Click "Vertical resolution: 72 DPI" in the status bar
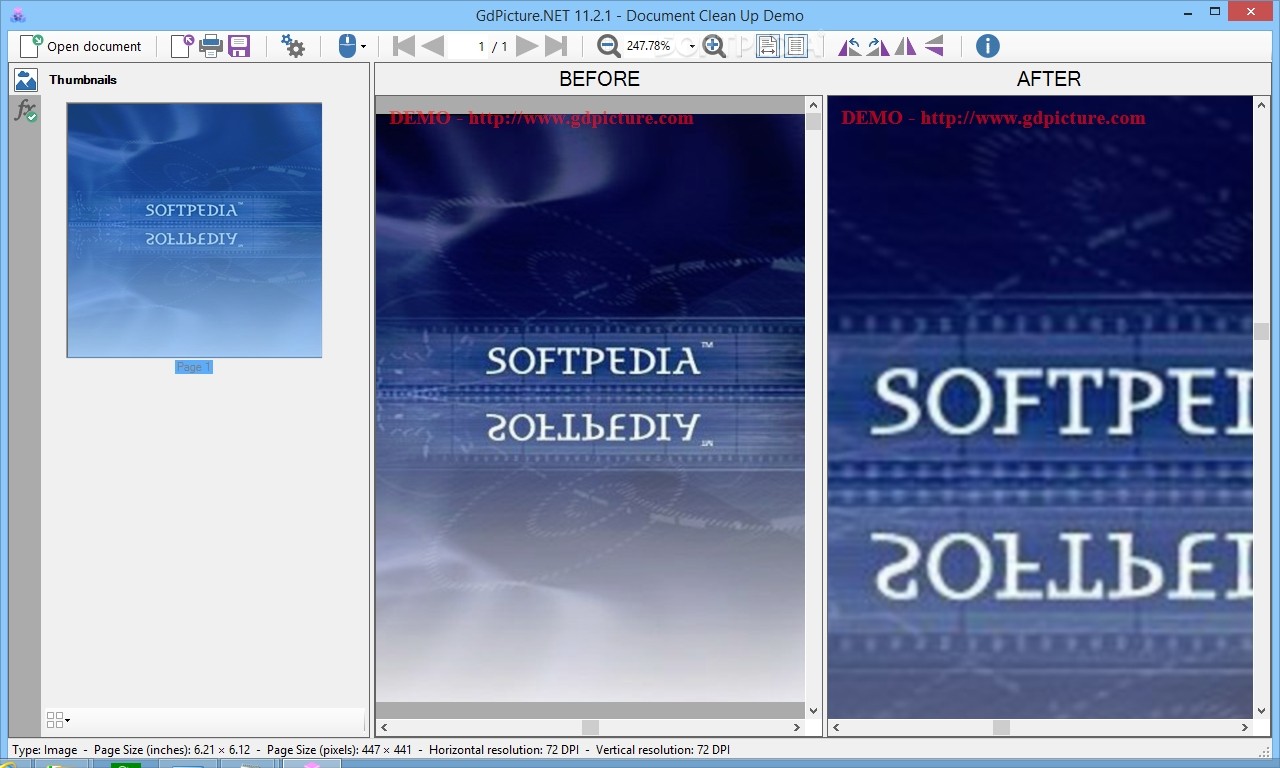This screenshot has width=1280, height=768. click(665, 750)
